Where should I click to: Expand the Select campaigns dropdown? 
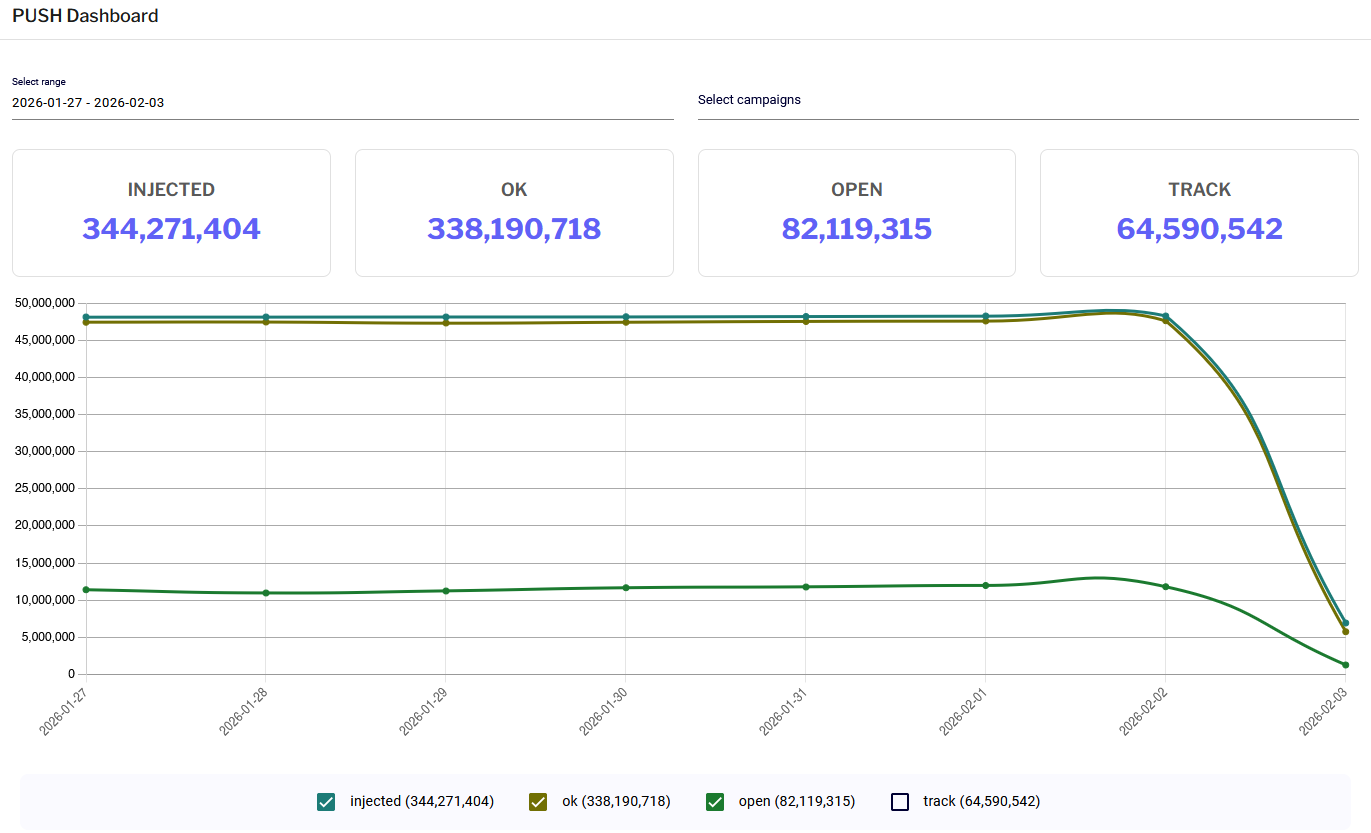[1028, 100]
